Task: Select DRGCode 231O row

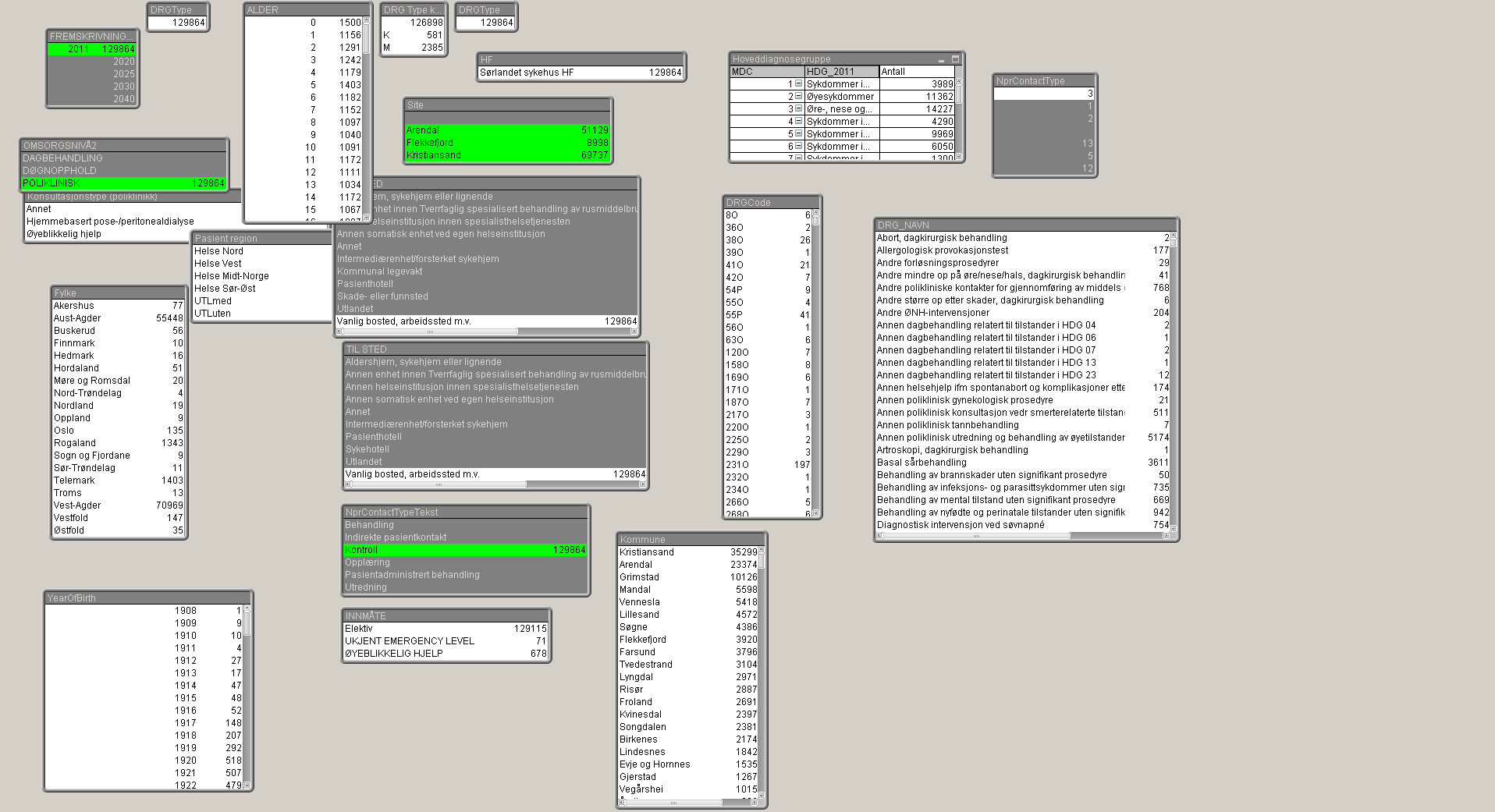Action: pos(769,465)
